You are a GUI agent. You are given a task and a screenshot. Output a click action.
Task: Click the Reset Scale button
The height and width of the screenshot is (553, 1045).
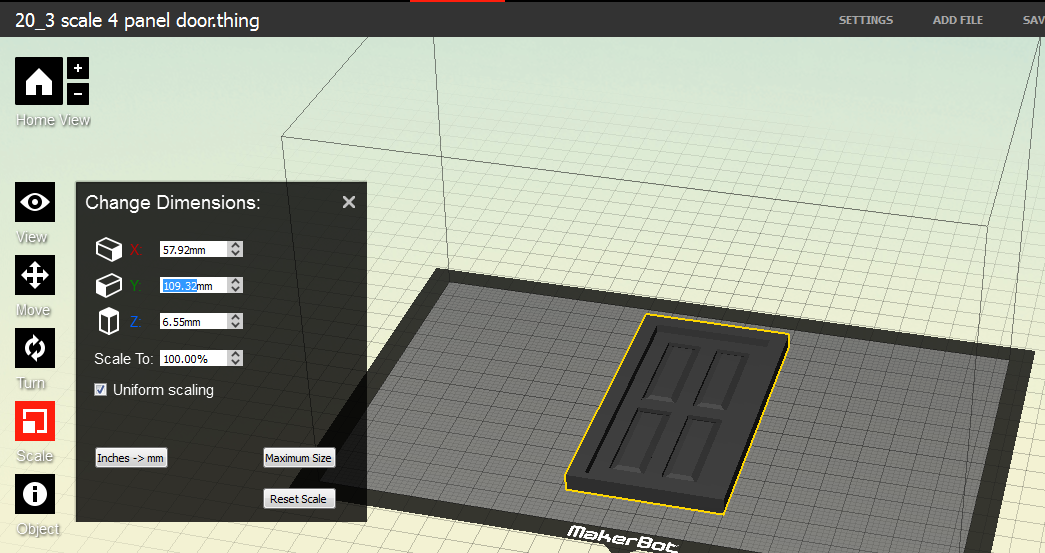[299, 498]
